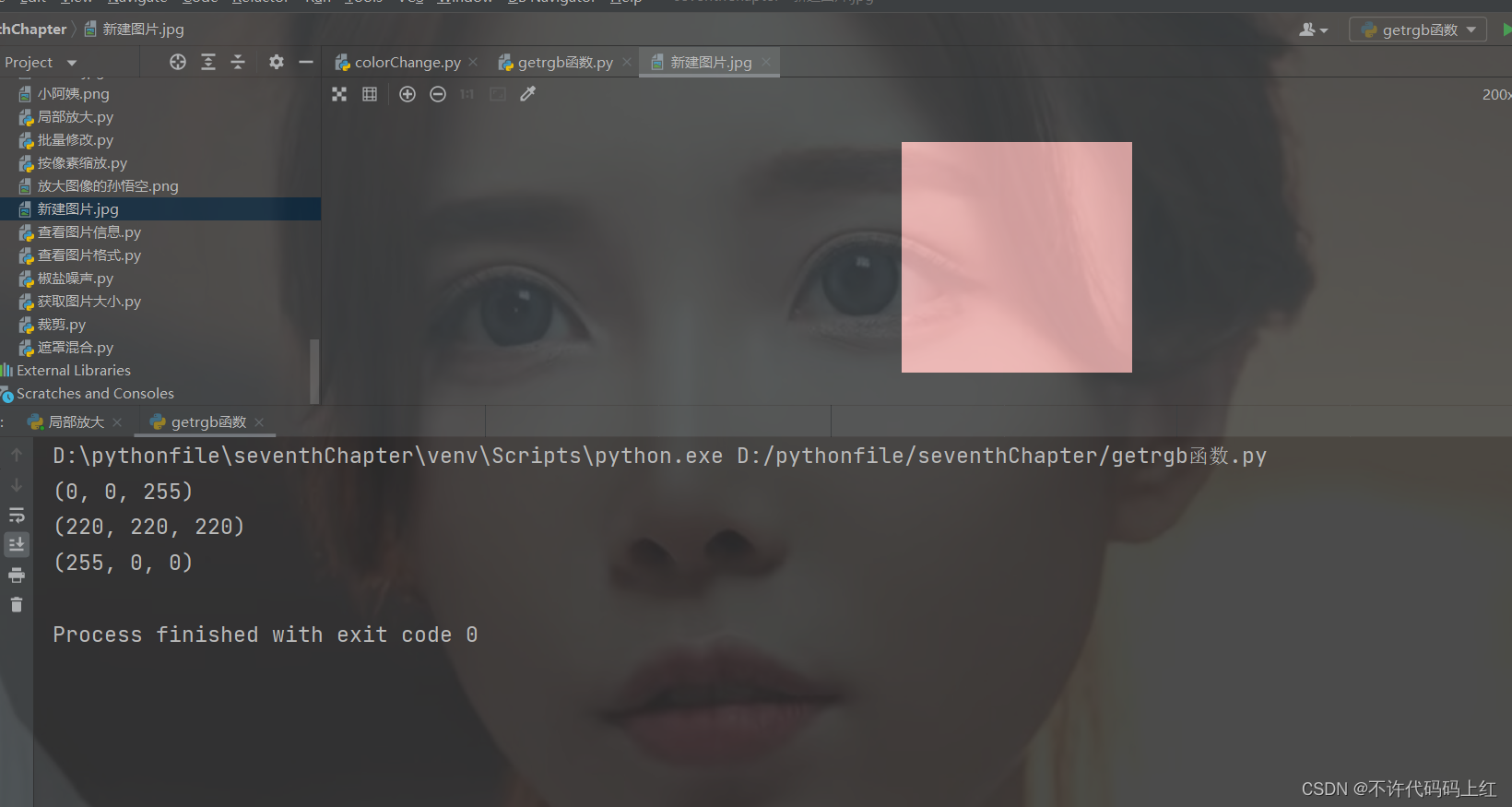Click the down the stack trace arrow

point(17,485)
